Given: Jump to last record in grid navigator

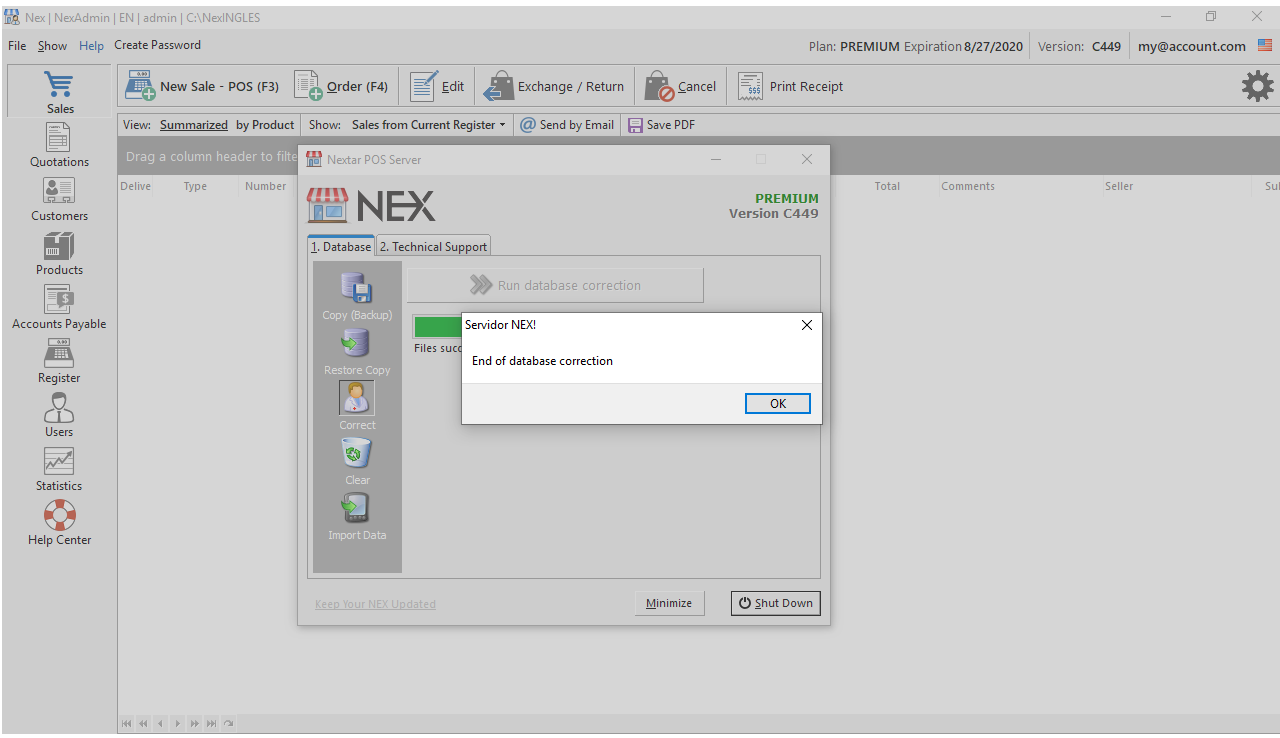Looking at the screenshot, I should [211, 723].
